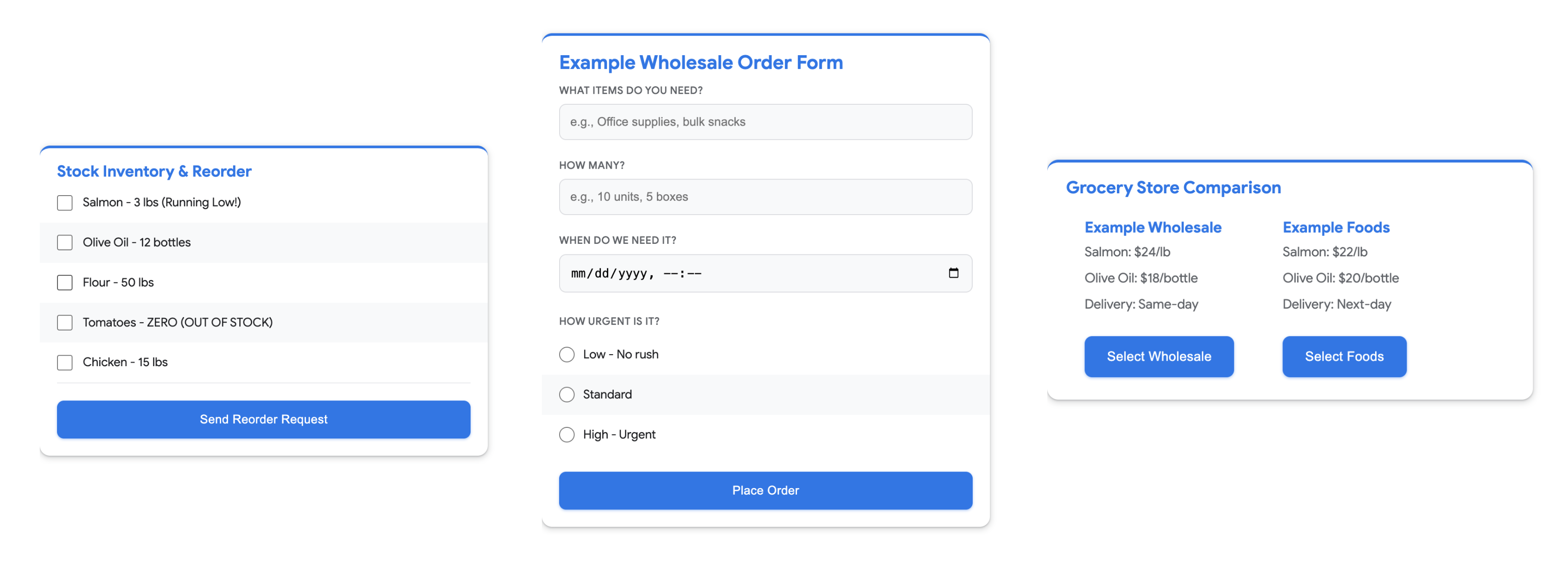Check the Salmon 3 lbs checkbox
The image size is (1568, 572).
coord(64,203)
